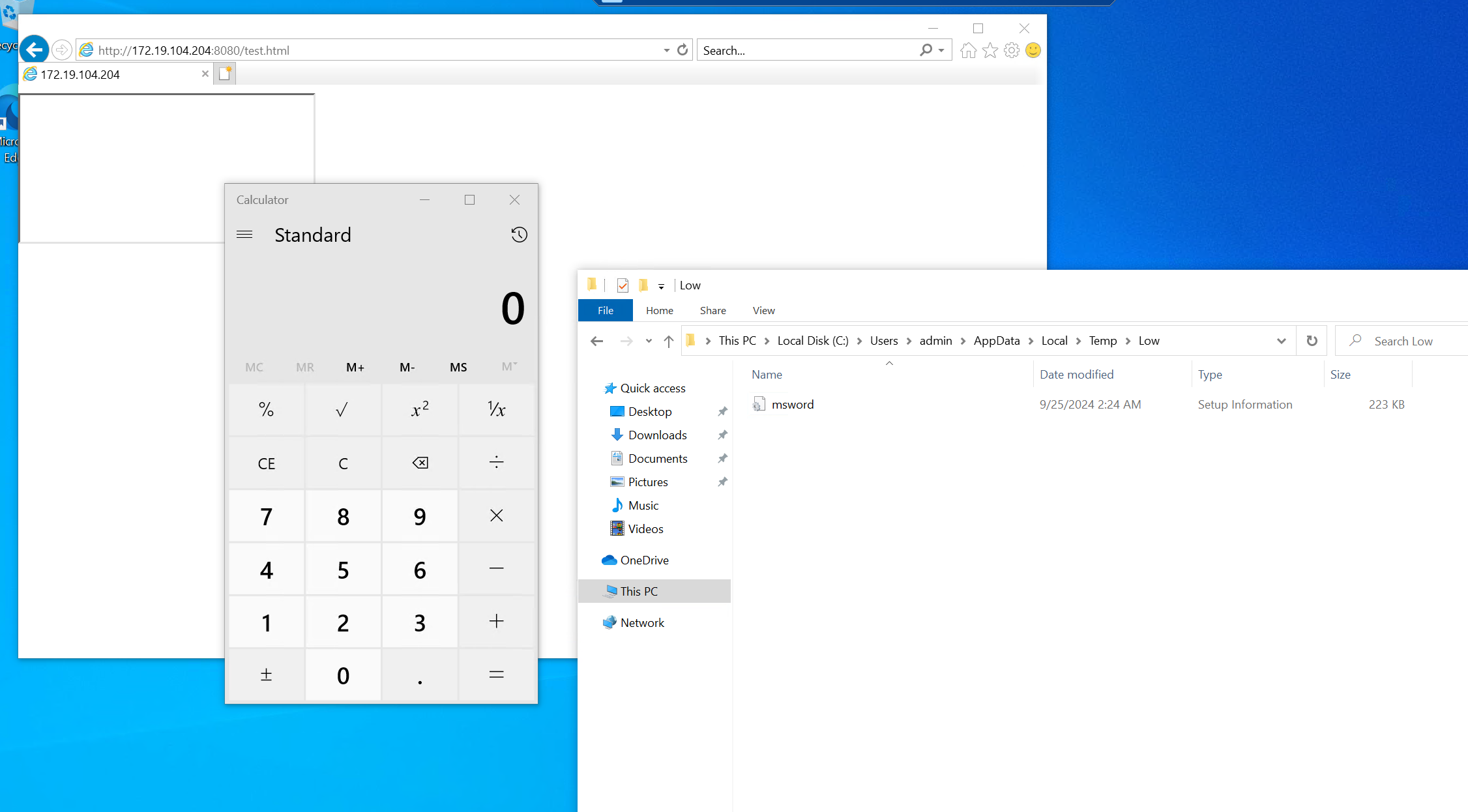The height and width of the screenshot is (812, 1468).
Task: Expand the address path history dropdown
Action: pyautogui.click(x=1281, y=341)
